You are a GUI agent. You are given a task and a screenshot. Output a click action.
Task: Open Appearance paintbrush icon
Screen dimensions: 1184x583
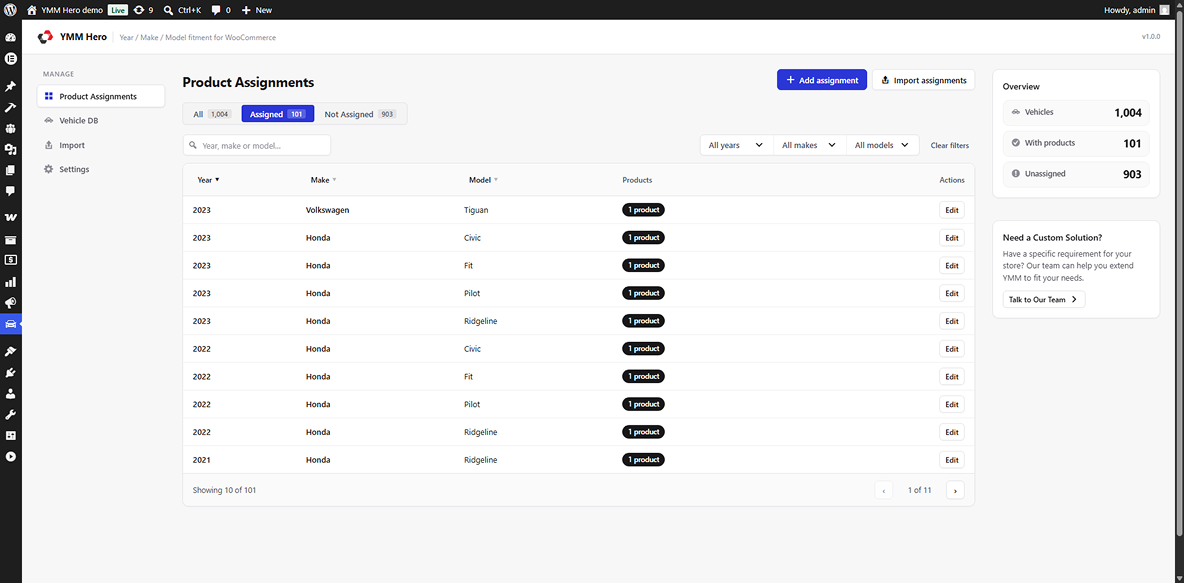[11, 351]
